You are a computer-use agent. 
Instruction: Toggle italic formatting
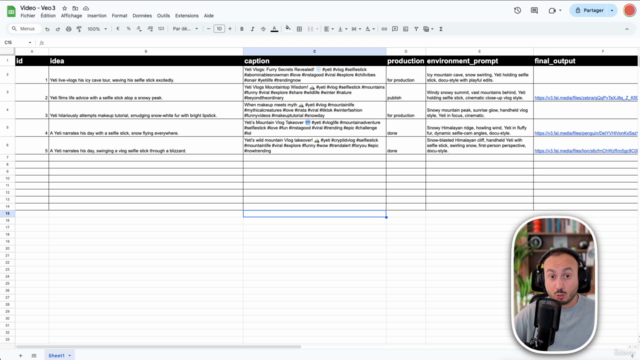(x=252, y=29)
